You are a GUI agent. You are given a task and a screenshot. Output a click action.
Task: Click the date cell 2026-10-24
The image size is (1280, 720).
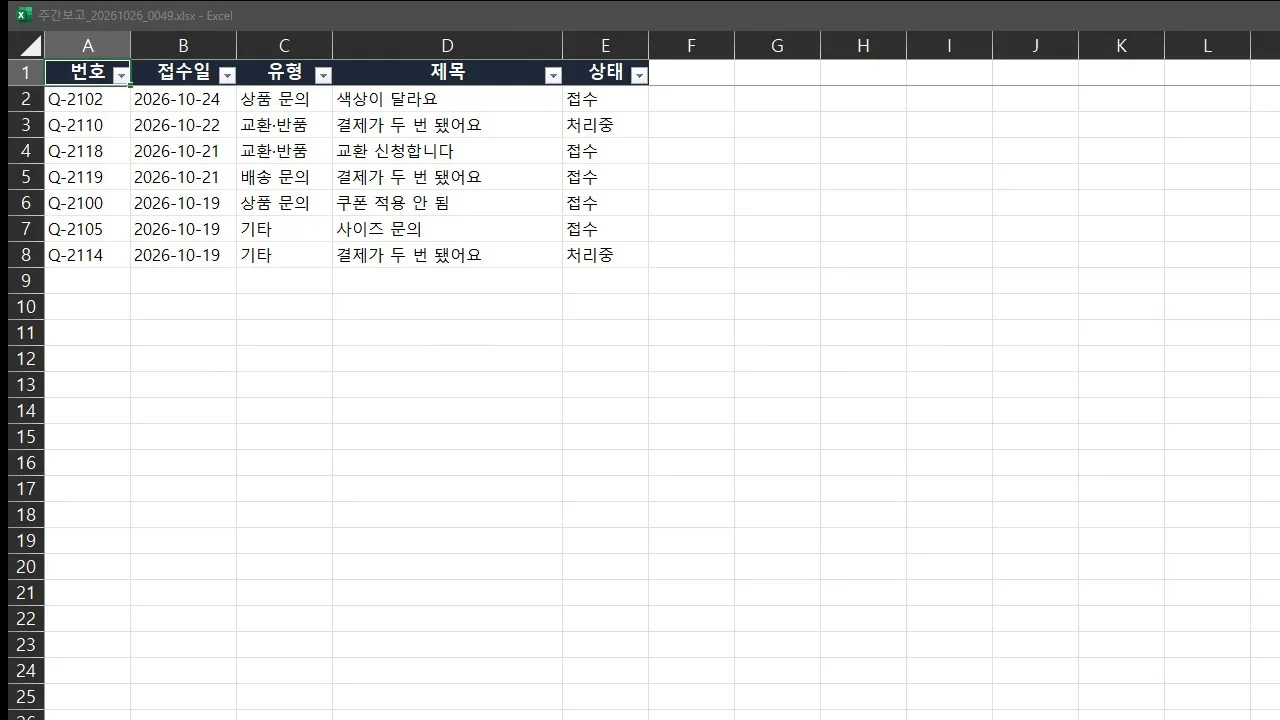click(x=183, y=99)
